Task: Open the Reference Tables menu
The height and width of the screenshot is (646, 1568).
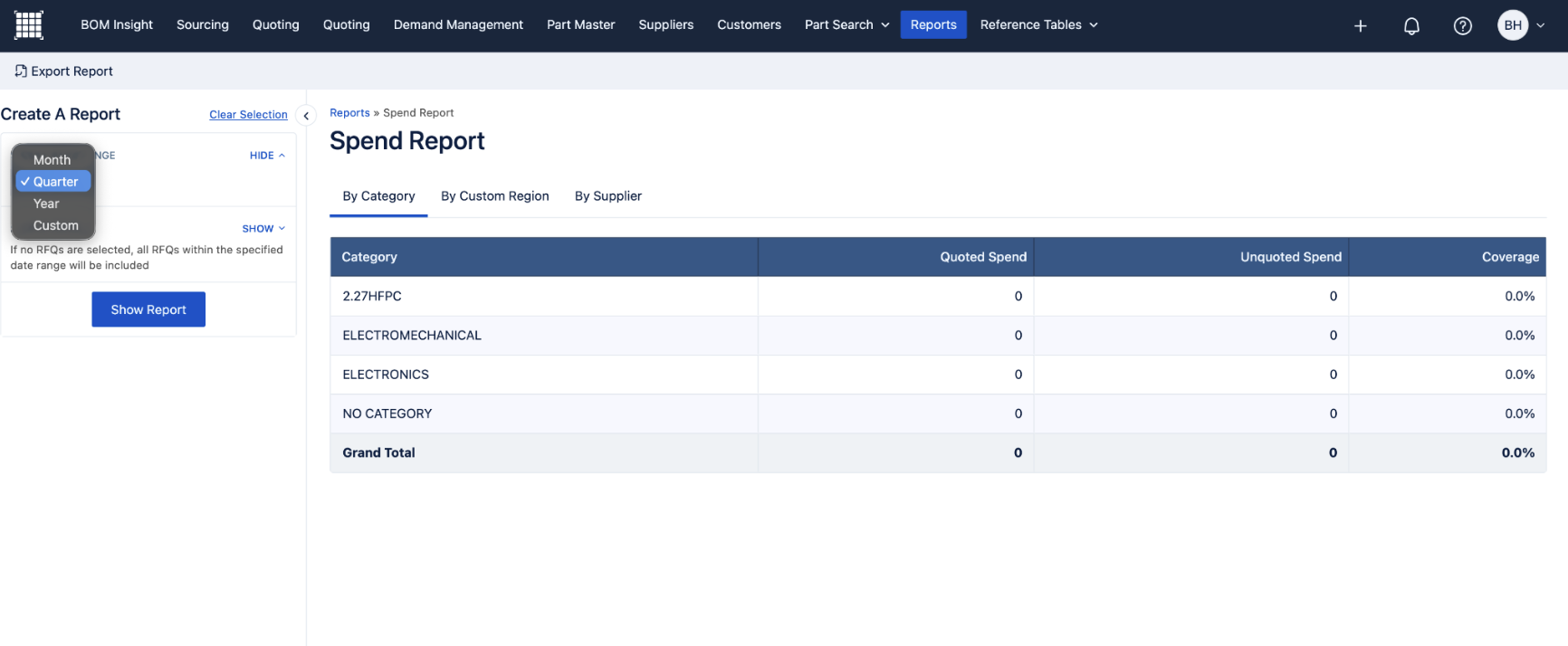Action: tap(1038, 25)
